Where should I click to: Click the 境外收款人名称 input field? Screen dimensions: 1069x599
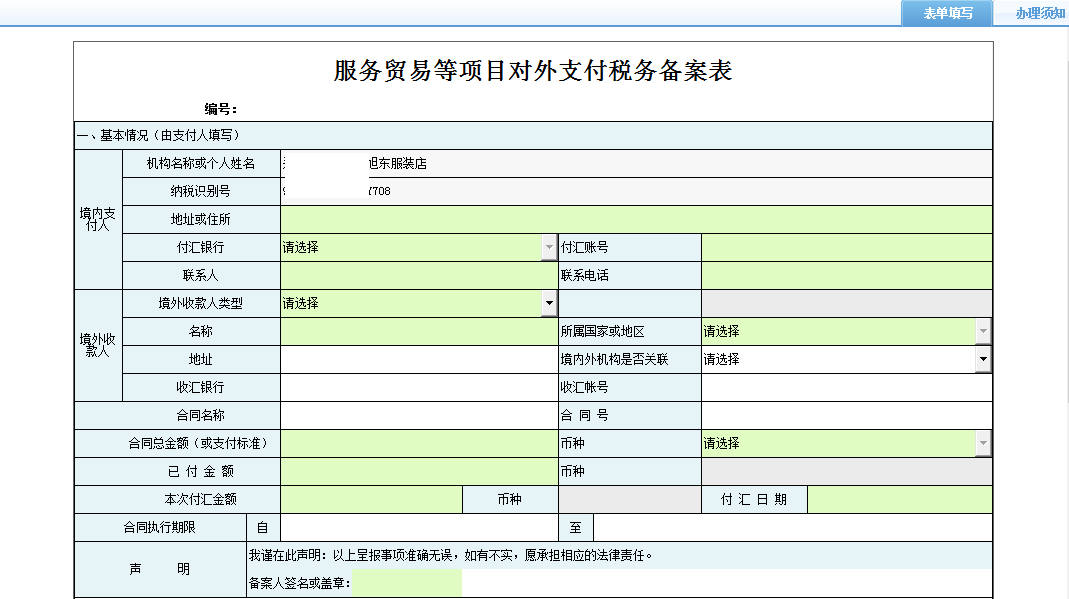coord(415,330)
